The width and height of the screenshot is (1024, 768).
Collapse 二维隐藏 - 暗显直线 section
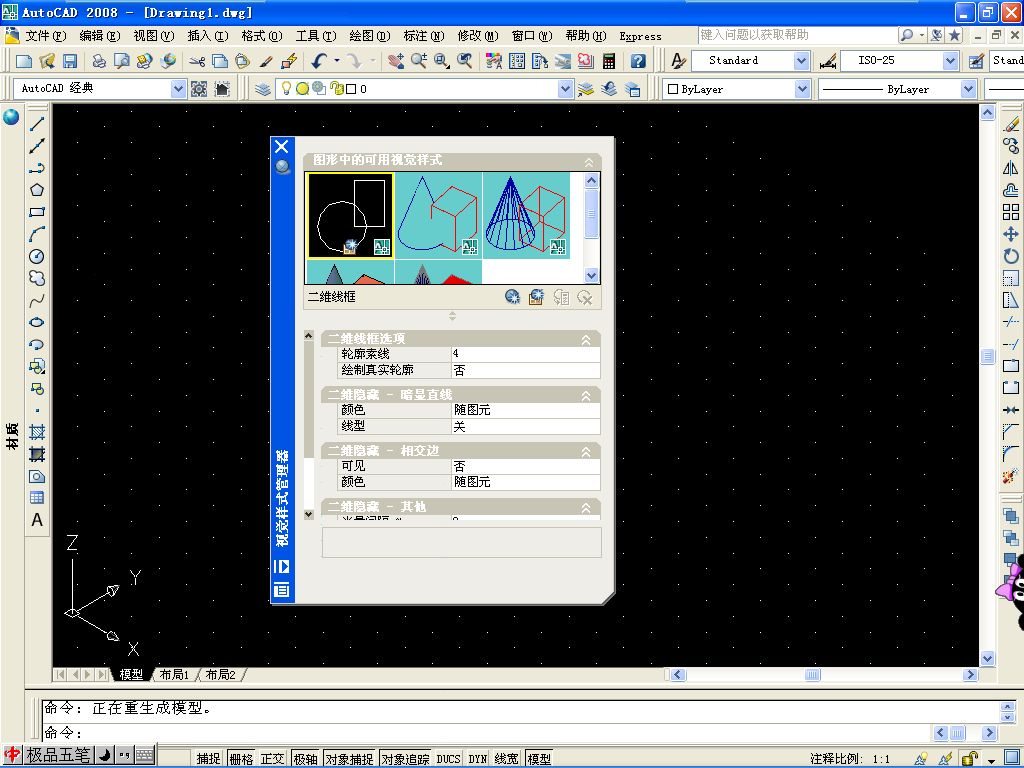586,396
